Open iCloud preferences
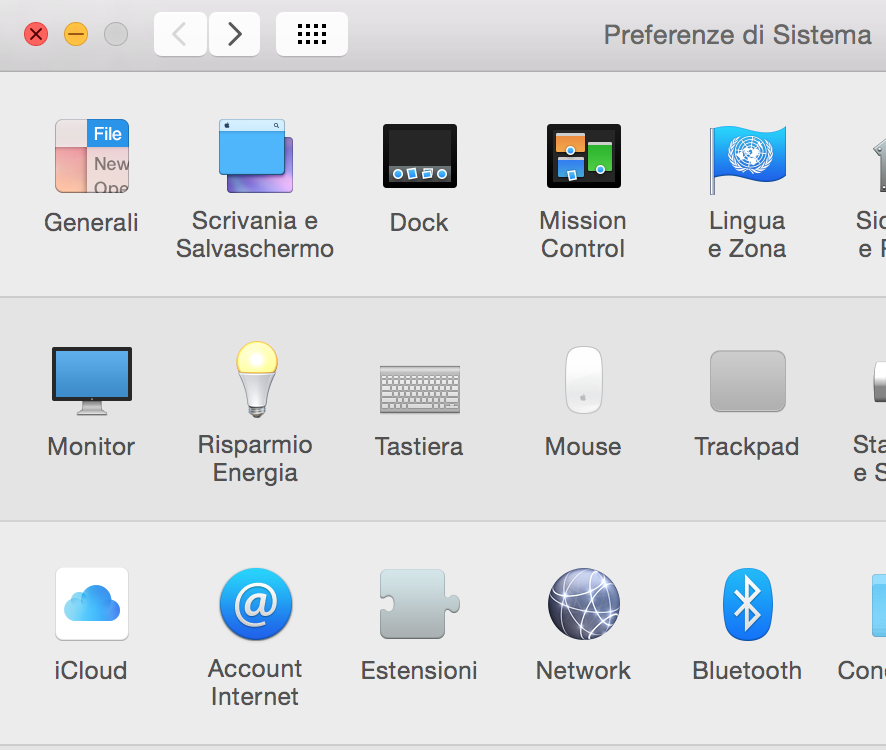The height and width of the screenshot is (750, 886). coord(92,604)
